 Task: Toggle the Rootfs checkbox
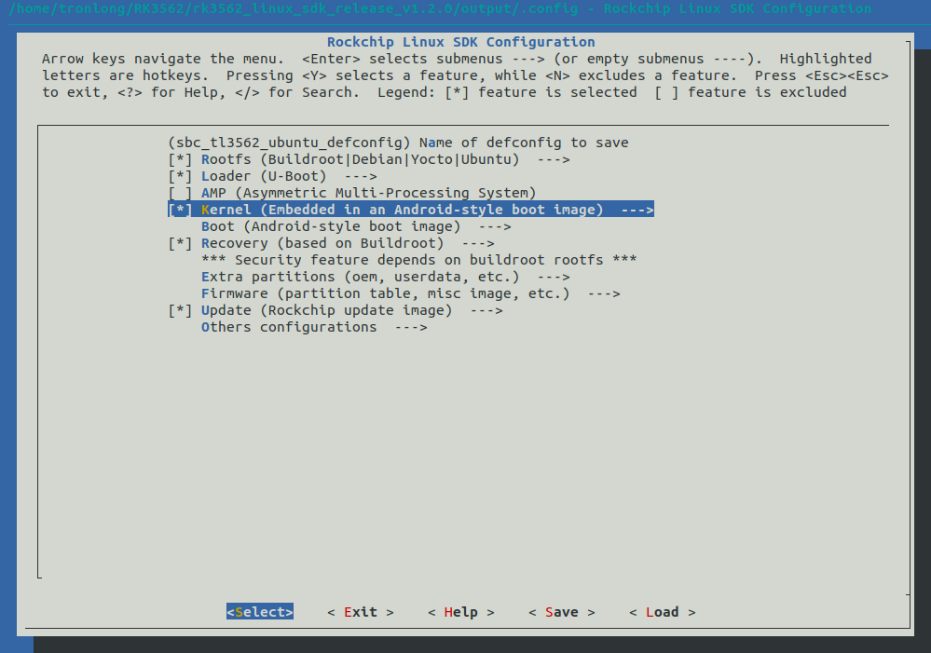[x=180, y=160]
